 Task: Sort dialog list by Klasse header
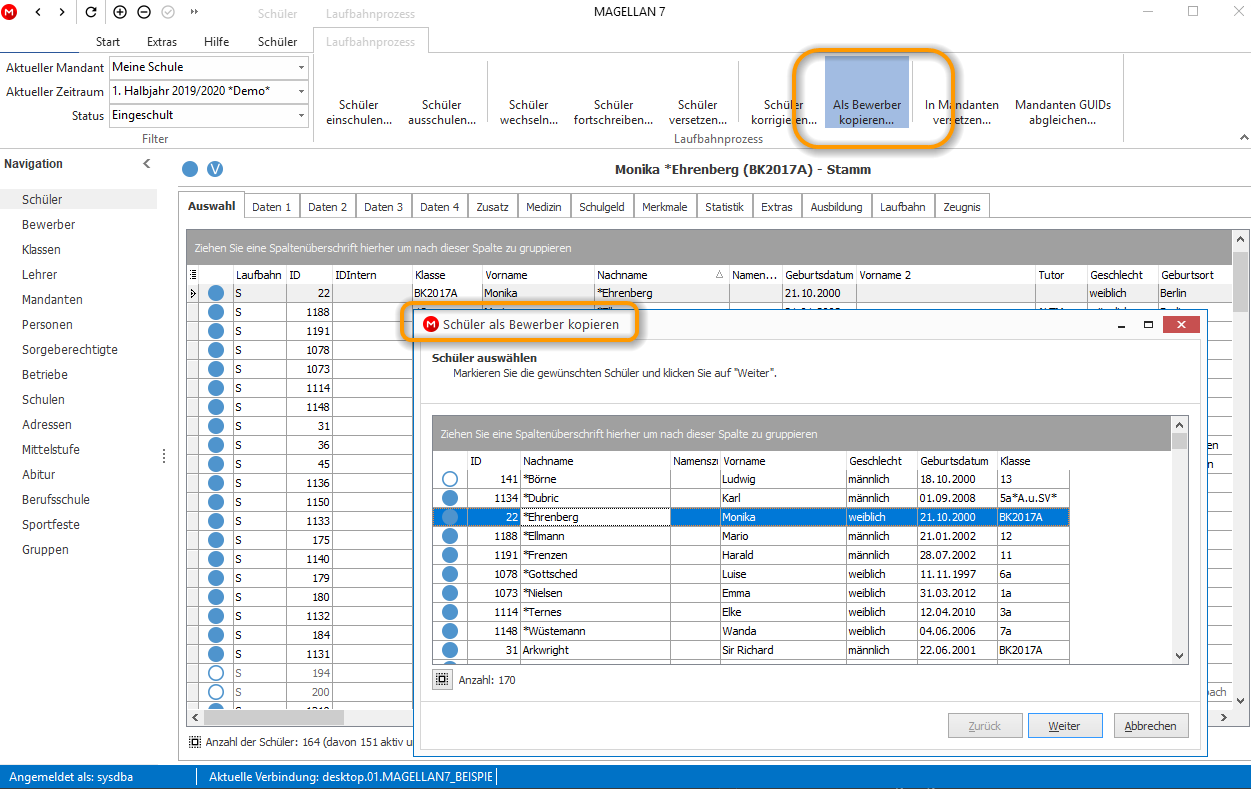(x=1033, y=461)
